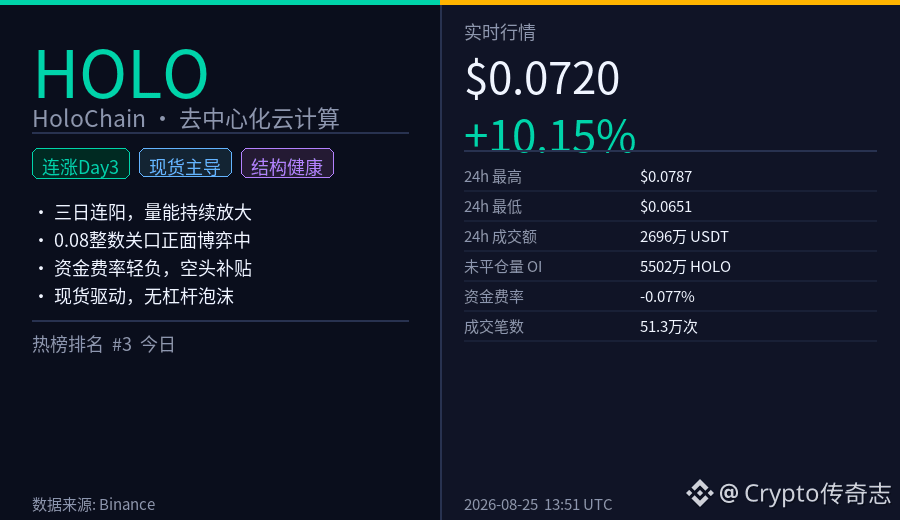The width and height of the screenshot is (900, 520).
Task: Select the 现货主导 tag badge
Action: (x=185, y=163)
